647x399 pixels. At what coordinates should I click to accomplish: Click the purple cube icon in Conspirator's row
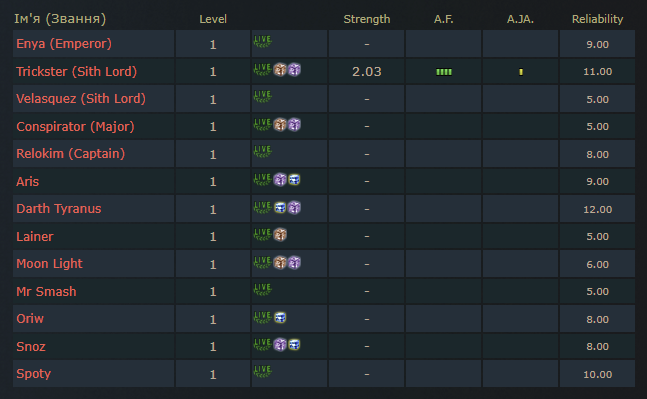click(294, 125)
